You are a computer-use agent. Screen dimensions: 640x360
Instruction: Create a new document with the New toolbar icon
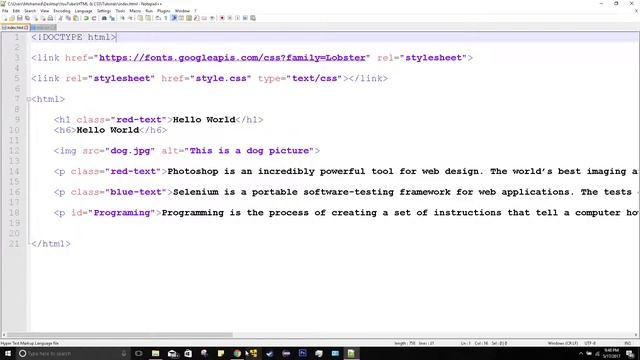coord(5,18)
